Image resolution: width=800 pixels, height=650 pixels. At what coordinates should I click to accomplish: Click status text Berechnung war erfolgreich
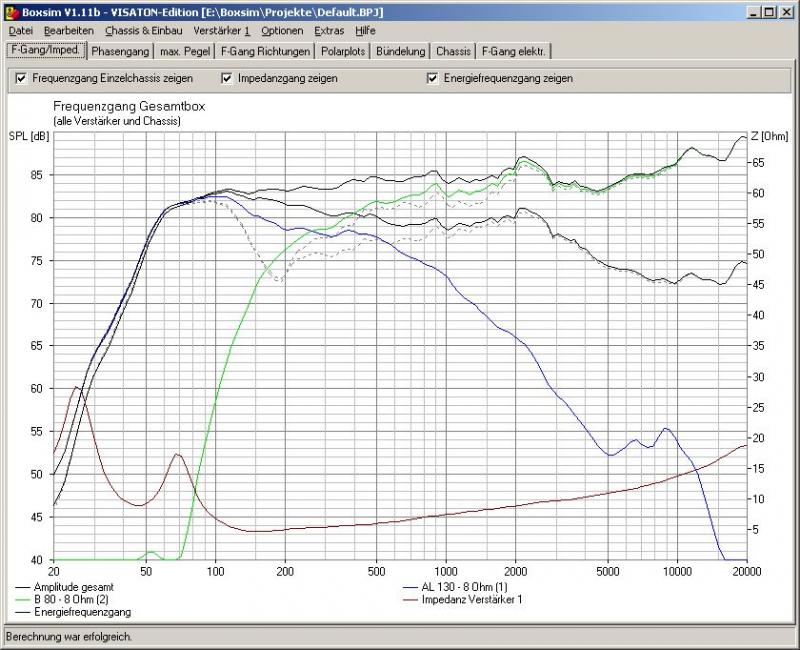tap(69, 637)
